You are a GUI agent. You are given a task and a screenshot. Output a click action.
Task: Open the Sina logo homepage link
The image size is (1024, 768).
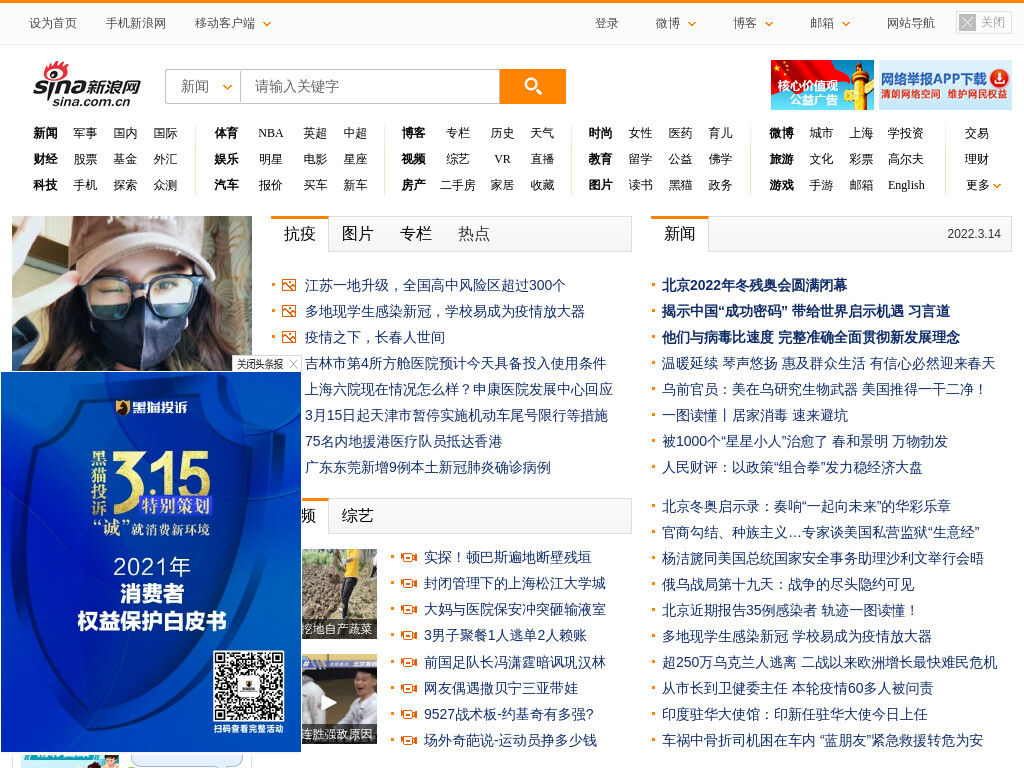(87, 85)
